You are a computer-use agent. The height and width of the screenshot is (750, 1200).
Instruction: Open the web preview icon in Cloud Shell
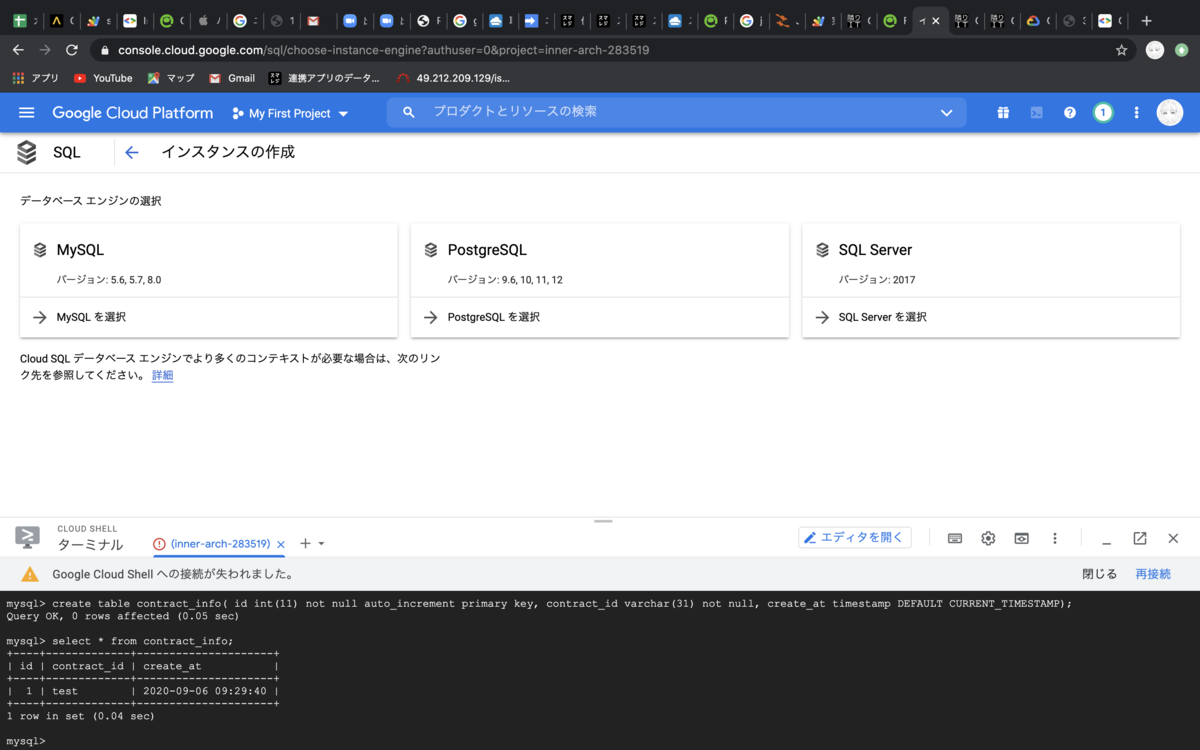tap(1021, 538)
